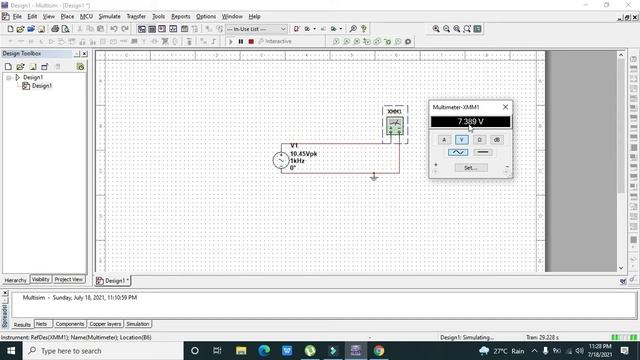This screenshot has width=640, height=360.
Task: Collapse the Design1 root tree node
Action: point(9,78)
